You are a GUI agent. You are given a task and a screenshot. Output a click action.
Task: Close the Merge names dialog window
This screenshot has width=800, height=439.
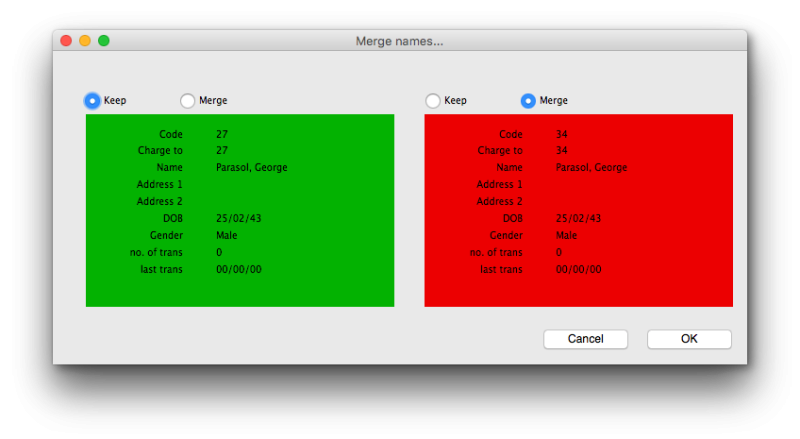pos(66,41)
